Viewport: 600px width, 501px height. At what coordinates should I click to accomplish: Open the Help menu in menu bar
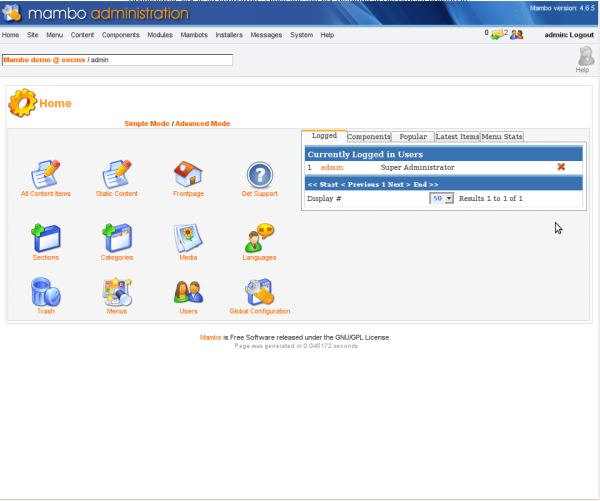click(327, 35)
